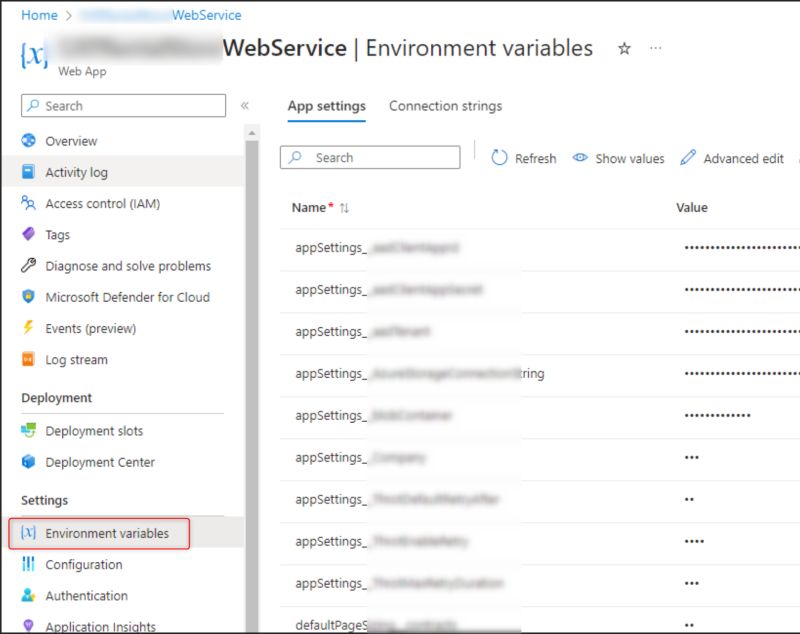Screen dimensions: 800x634
Task: Open the WebService breadcrumb link
Action: (206, 15)
